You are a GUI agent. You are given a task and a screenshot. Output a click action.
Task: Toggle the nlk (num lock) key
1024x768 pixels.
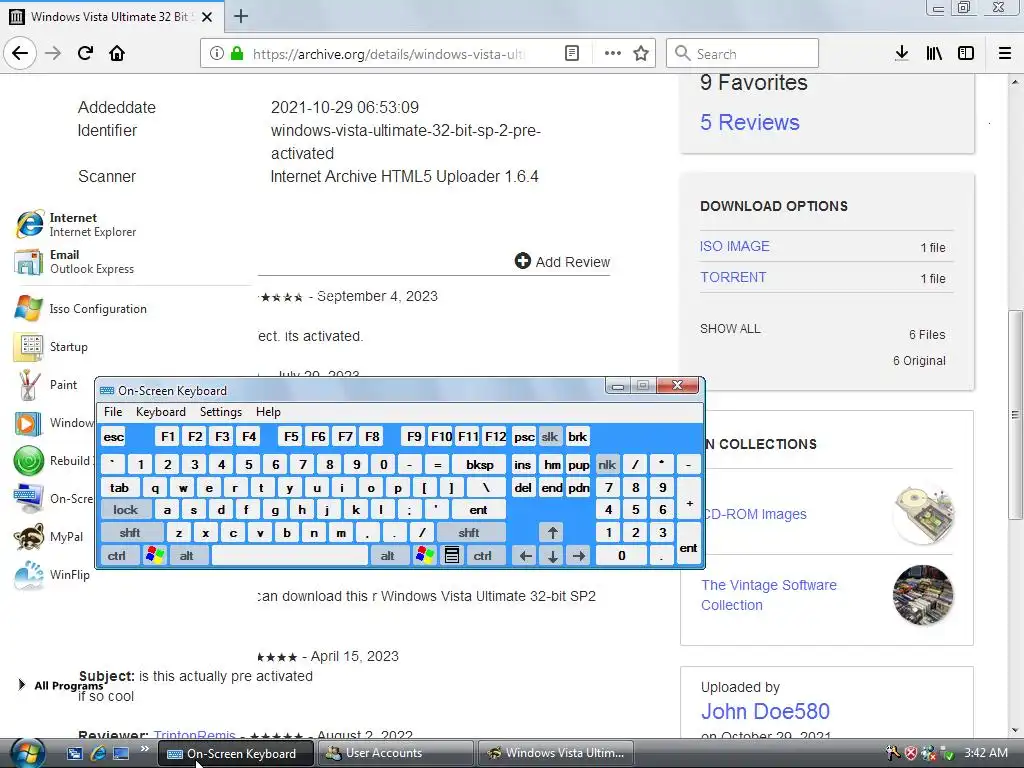607,465
